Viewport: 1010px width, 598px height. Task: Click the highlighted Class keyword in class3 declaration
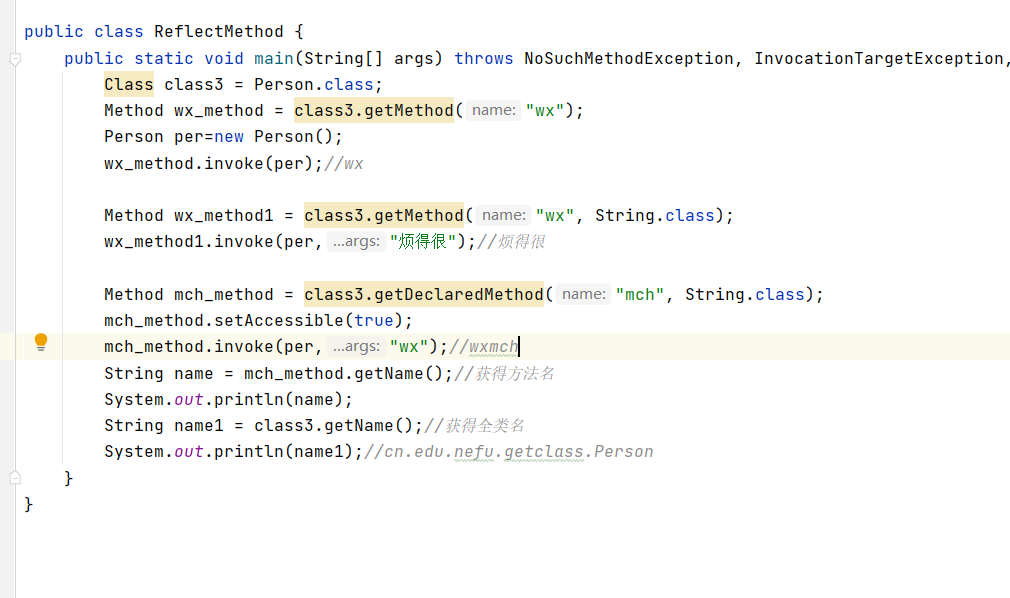tap(129, 84)
